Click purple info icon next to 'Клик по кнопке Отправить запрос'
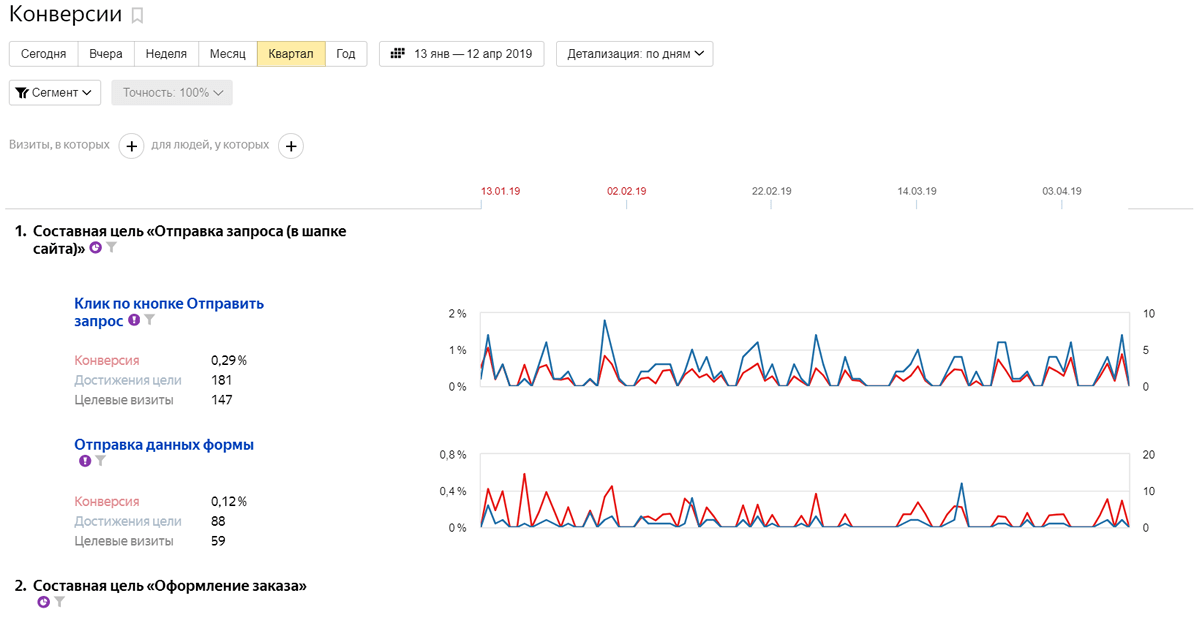The image size is (1200, 618). pyautogui.click(x=134, y=320)
